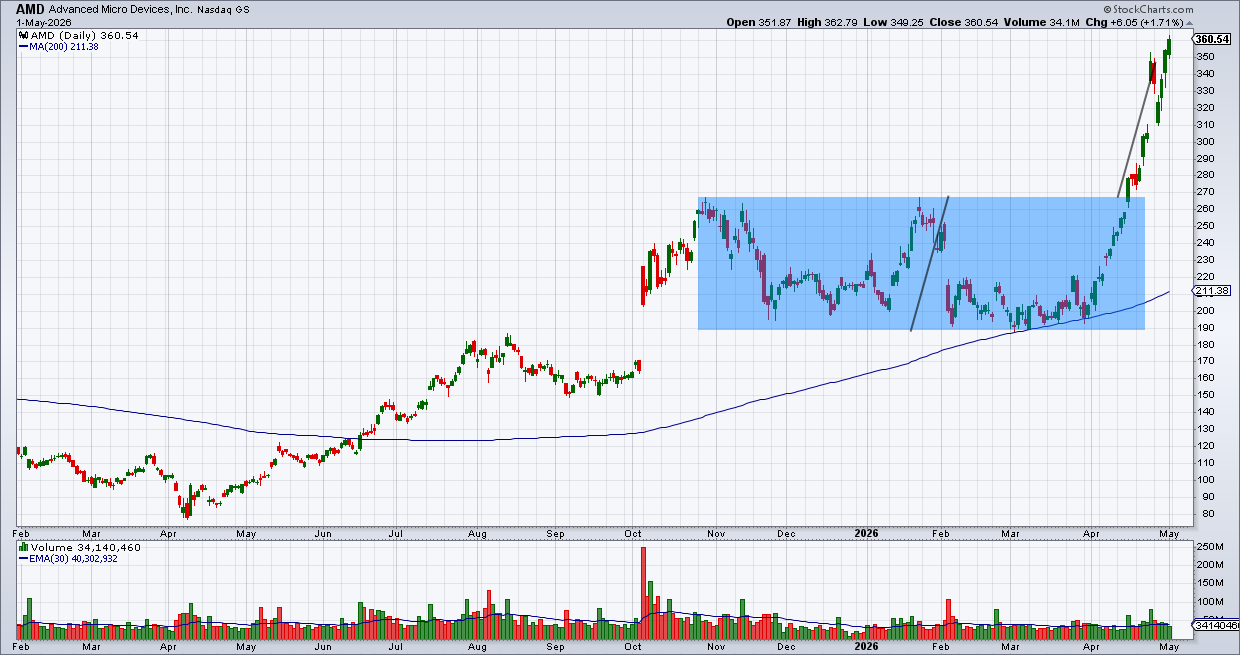1240x655 pixels.
Task: Click the boxed 360.54 last price tag on the right
Action: click(1212, 39)
